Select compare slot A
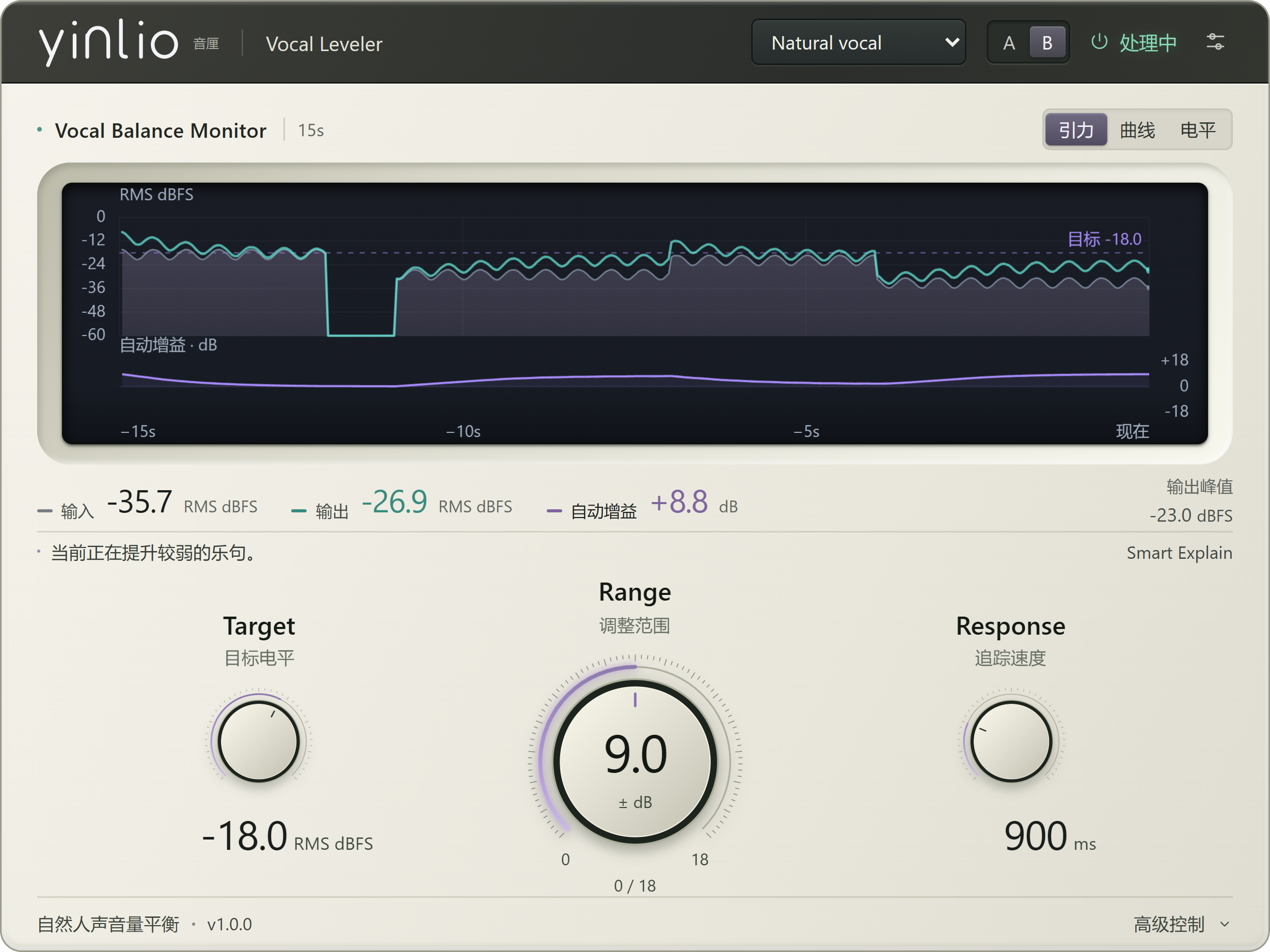The width and height of the screenshot is (1270, 952). pyautogui.click(x=1009, y=43)
